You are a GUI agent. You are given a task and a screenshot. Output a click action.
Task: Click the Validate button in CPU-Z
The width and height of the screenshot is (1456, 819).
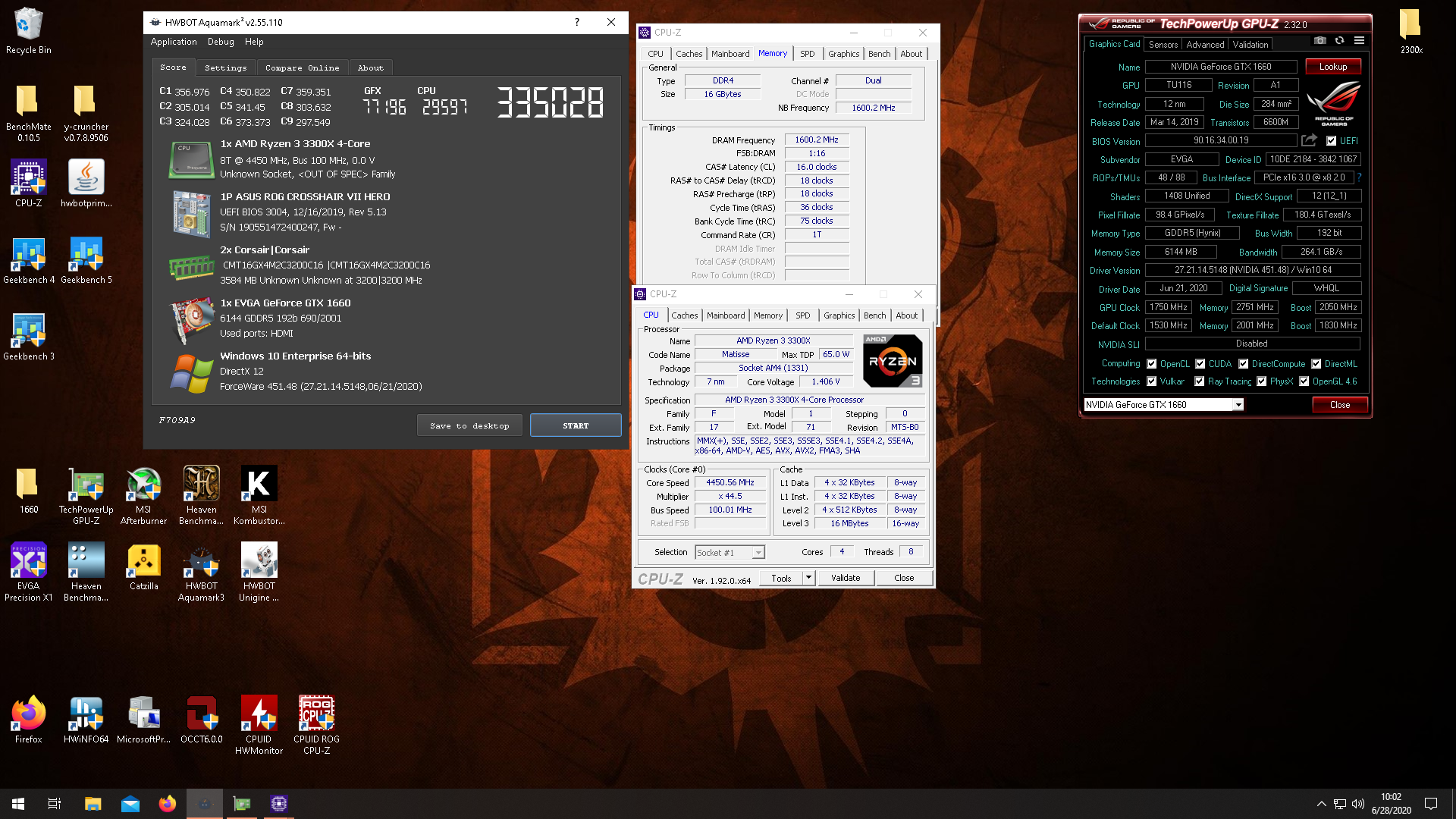845,578
